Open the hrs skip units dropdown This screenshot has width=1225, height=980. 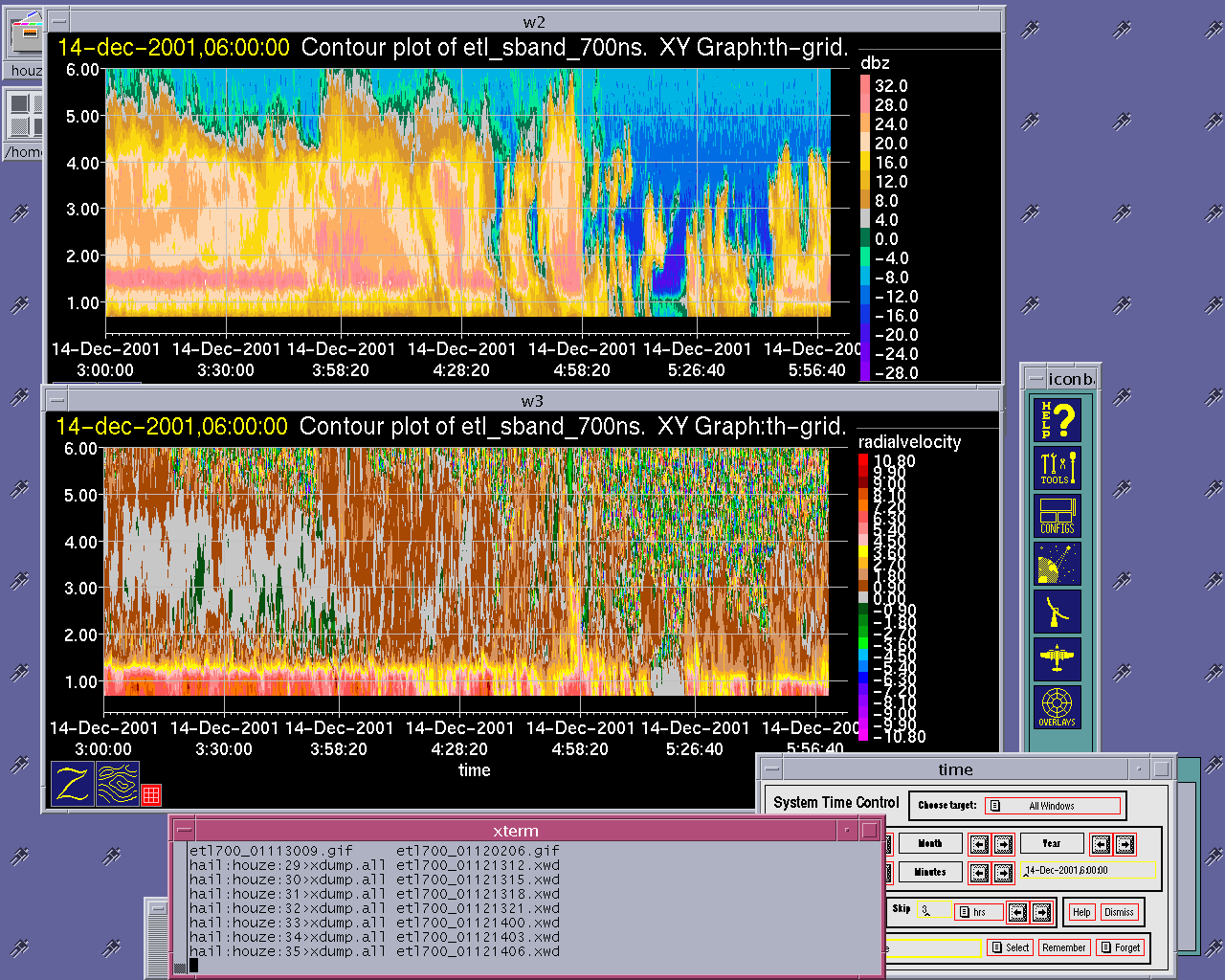tap(979, 912)
